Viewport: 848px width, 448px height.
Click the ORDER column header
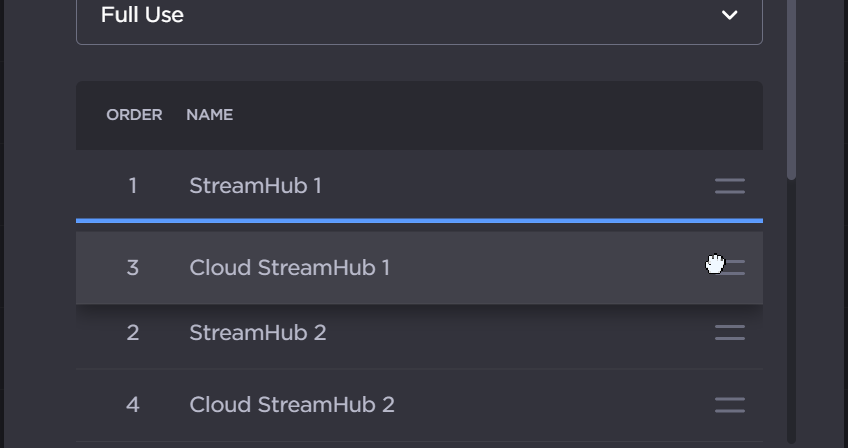pyautogui.click(x=134, y=115)
